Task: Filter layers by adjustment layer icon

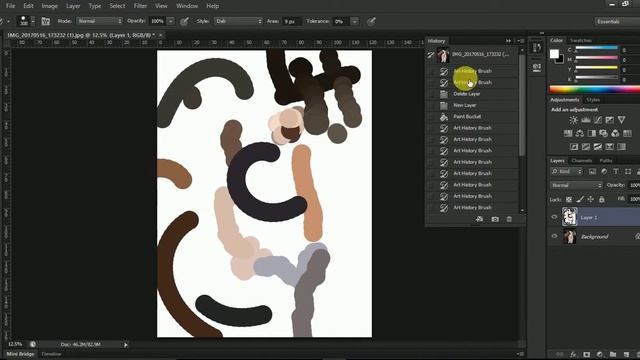Action: [x=604, y=171]
